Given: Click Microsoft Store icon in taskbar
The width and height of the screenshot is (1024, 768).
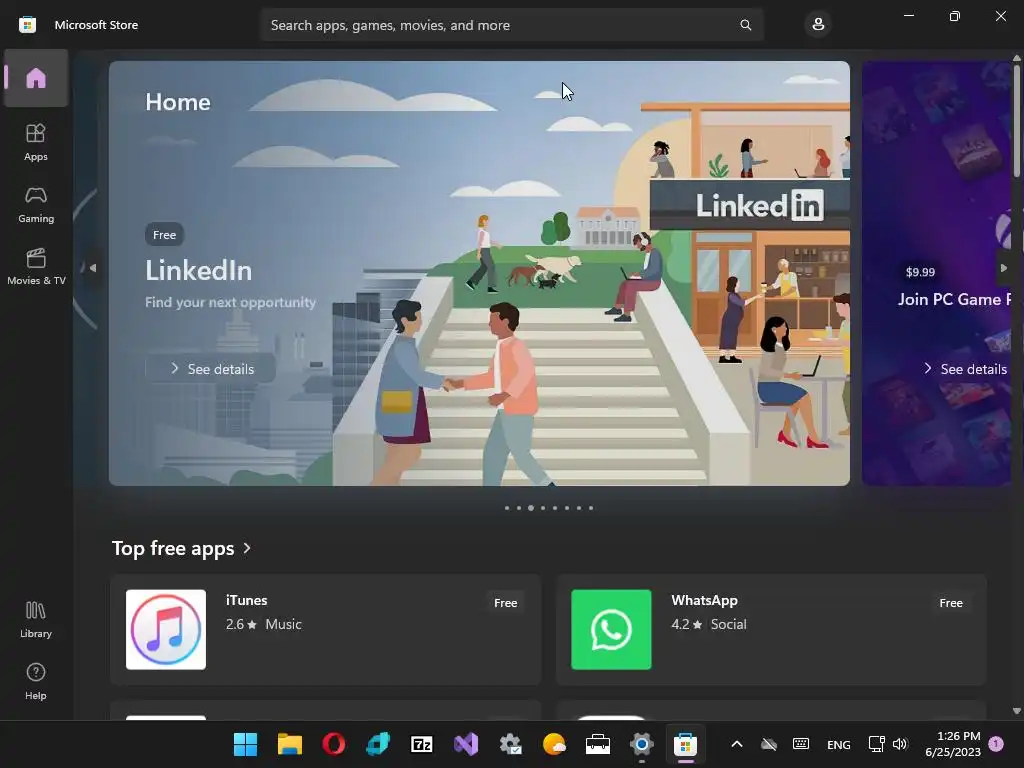Looking at the screenshot, I should [685, 744].
